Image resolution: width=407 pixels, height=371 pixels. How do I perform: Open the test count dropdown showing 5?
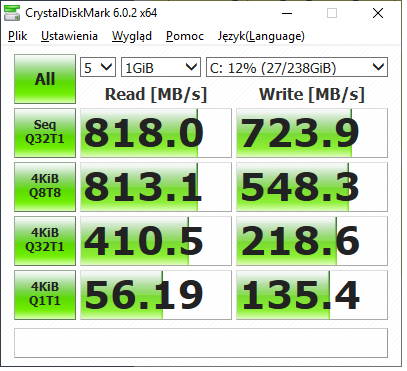point(98,67)
